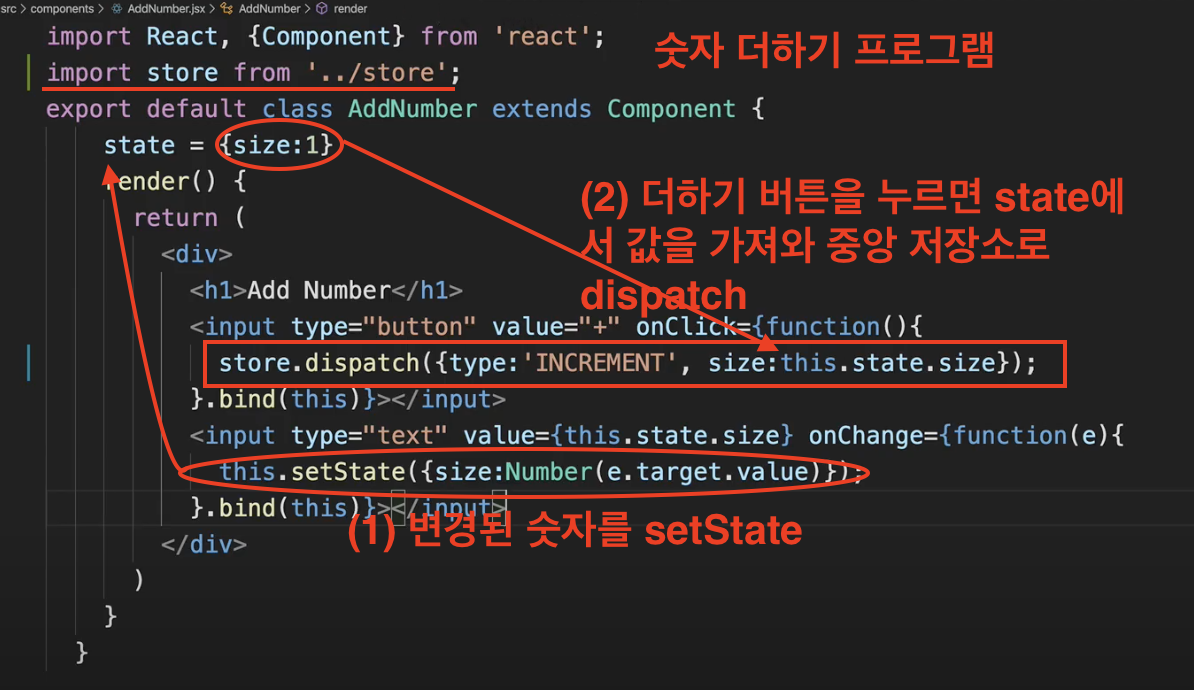Image resolution: width=1194 pixels, height=690 pixels.
Task: Click the size:1 initial state value
Action: 282,146
